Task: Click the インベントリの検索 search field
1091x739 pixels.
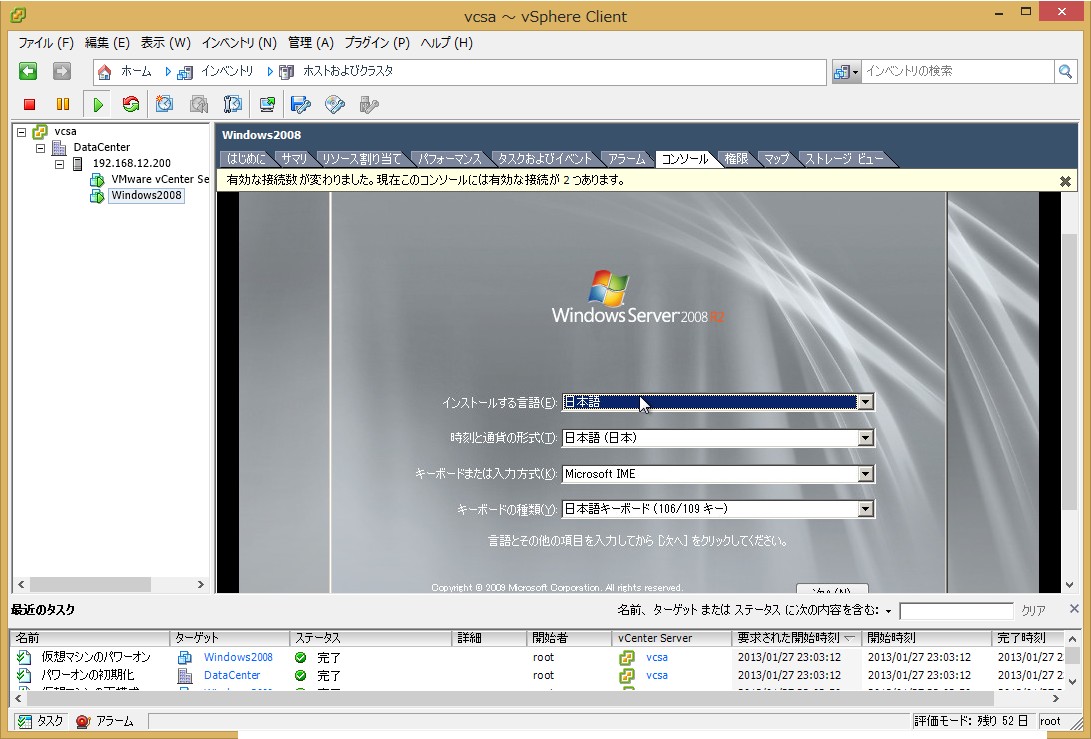Action: coord(957,72)
